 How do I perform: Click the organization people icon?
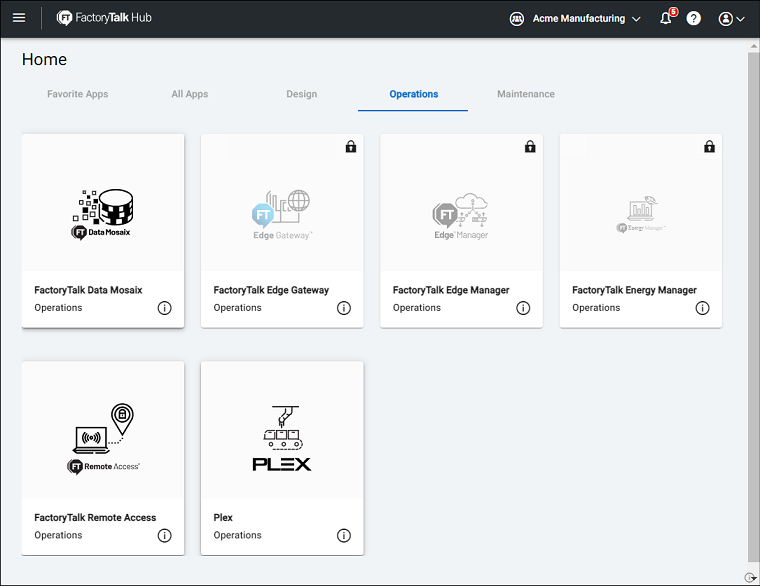[x=517, y=19]
